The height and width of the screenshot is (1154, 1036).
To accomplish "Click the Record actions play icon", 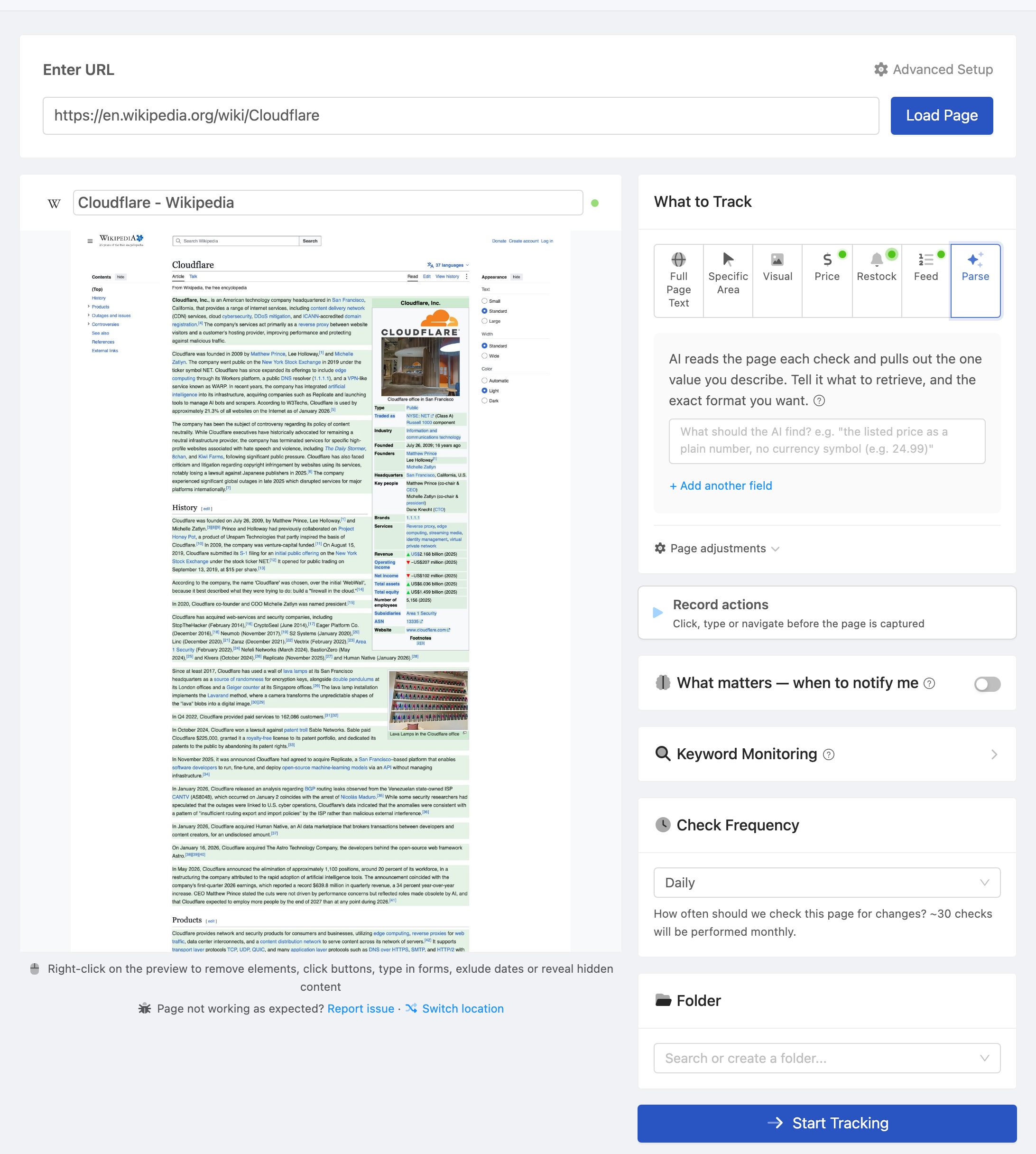I will point(657,613).
